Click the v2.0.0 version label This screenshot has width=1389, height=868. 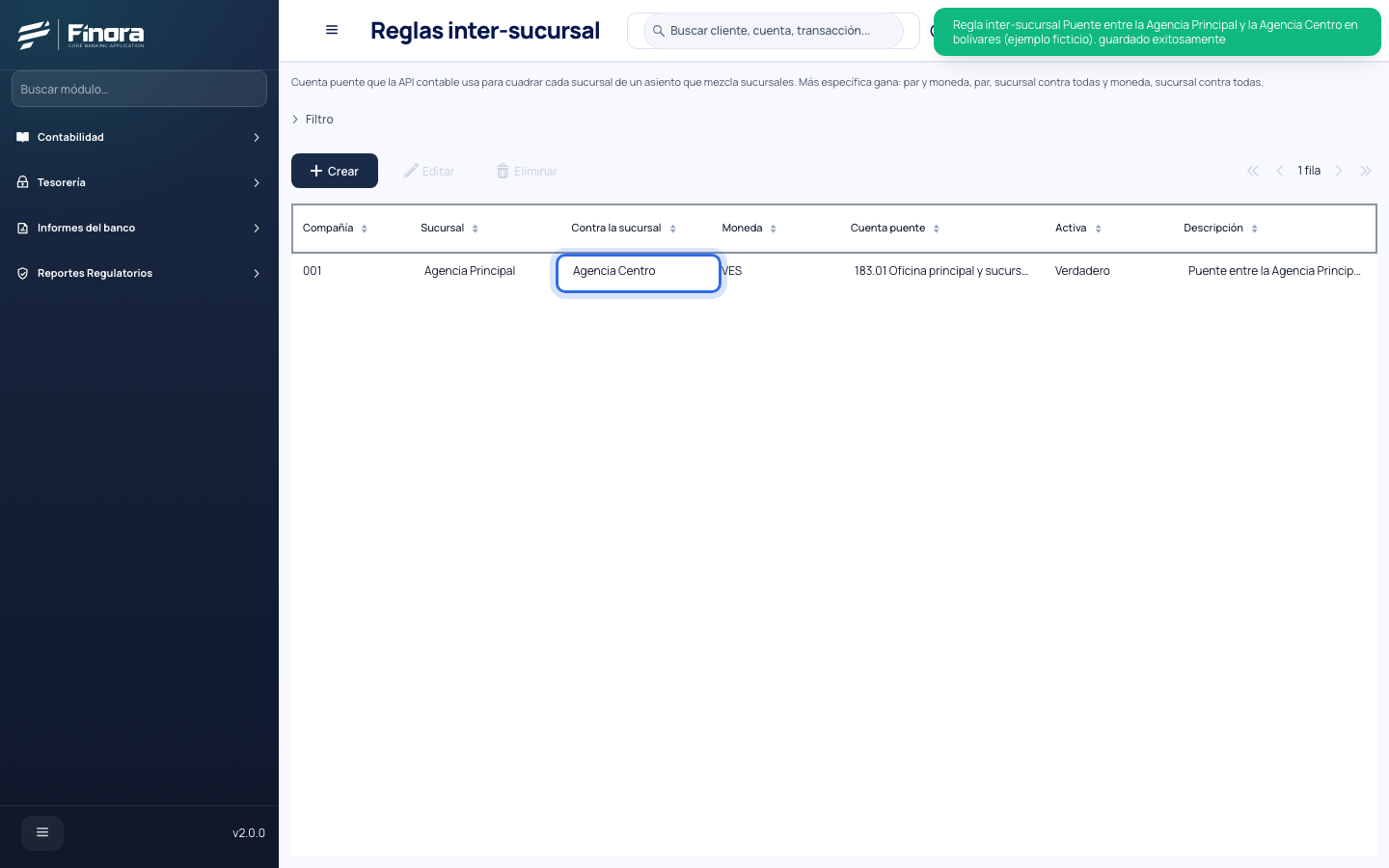point(249,833)
